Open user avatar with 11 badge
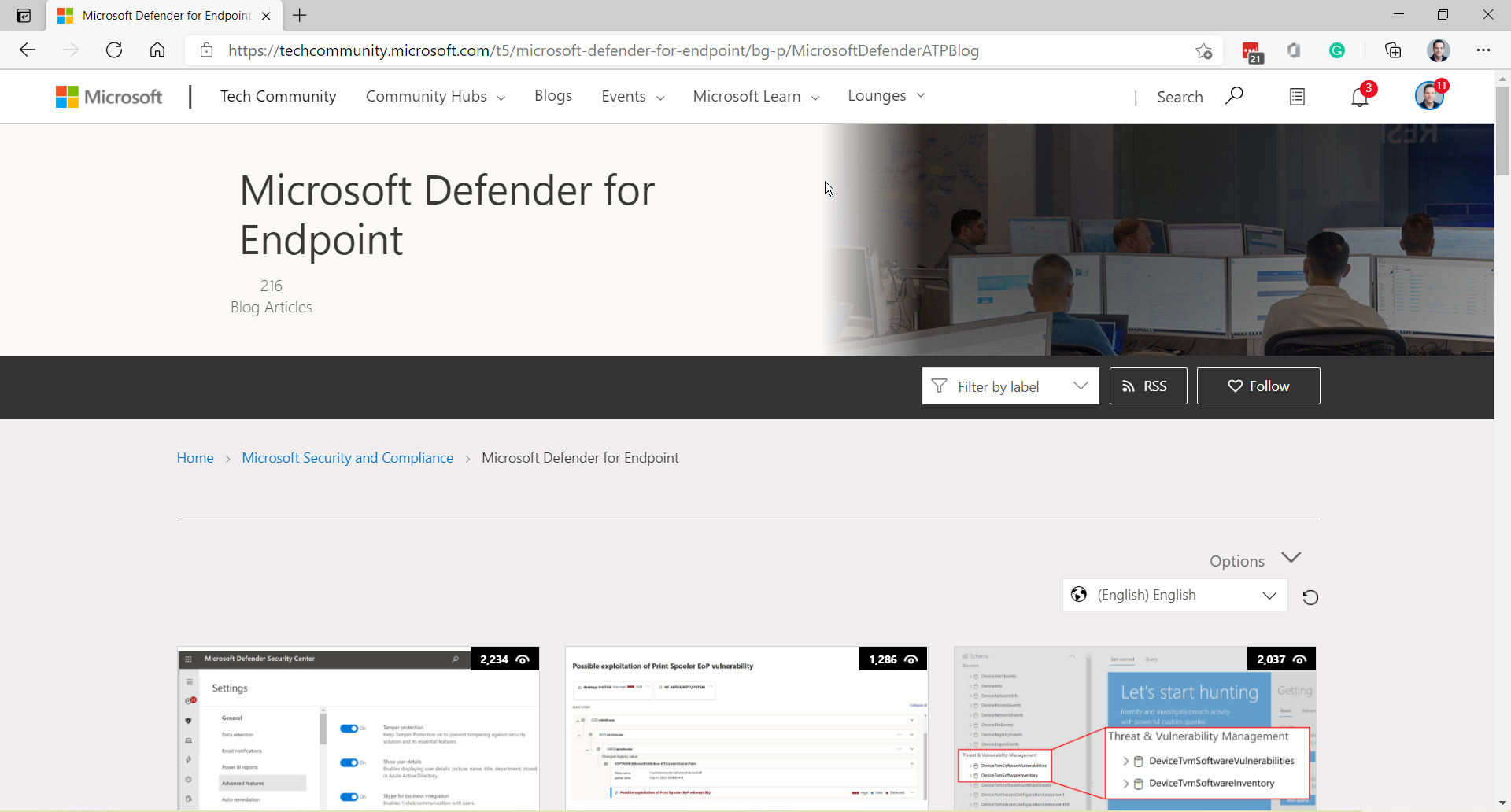 click(1430, 95)
